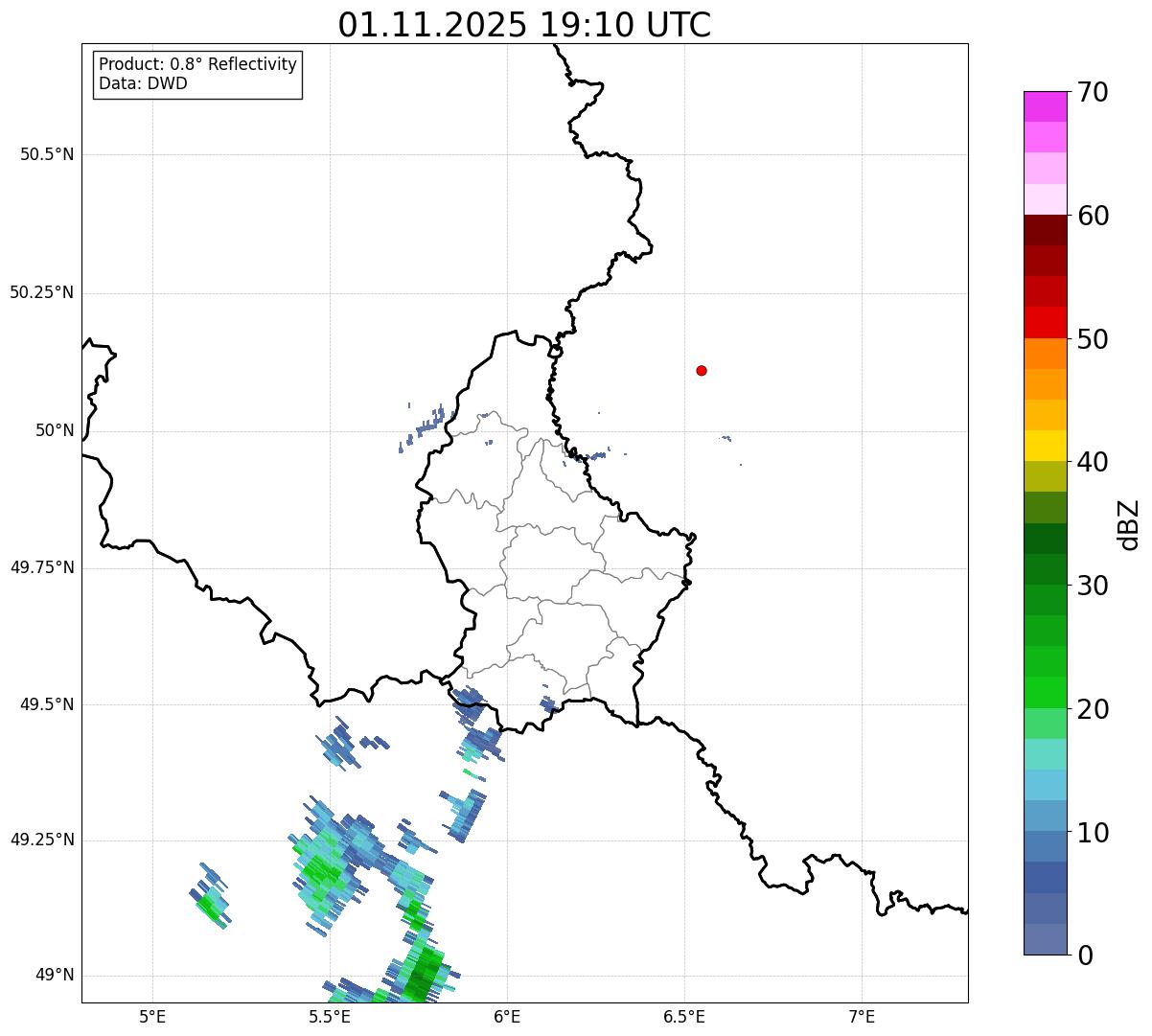This screenshot has height=1036, width=1152.
Task: Click the 6.5°E longitude label
Action: 684,1016
